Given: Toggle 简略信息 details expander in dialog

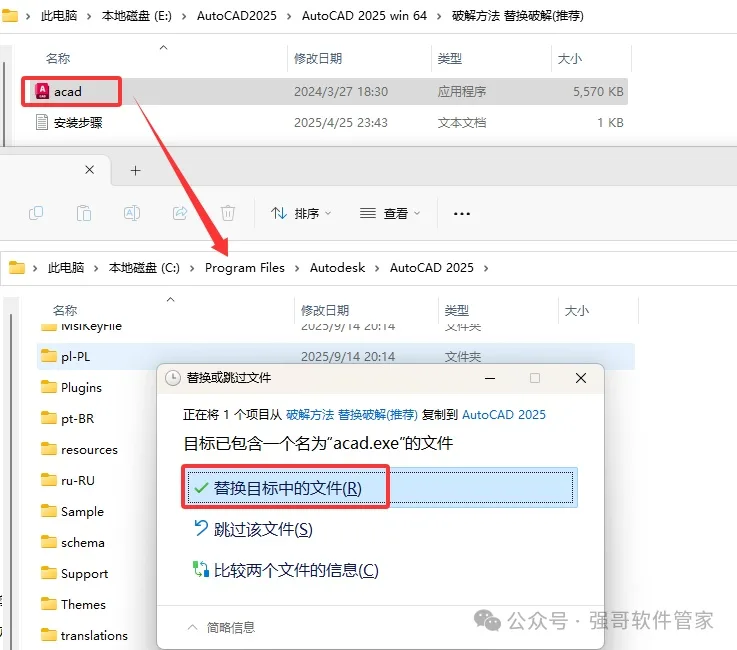Looking at the screenshot, I should (x=221, y=627).
